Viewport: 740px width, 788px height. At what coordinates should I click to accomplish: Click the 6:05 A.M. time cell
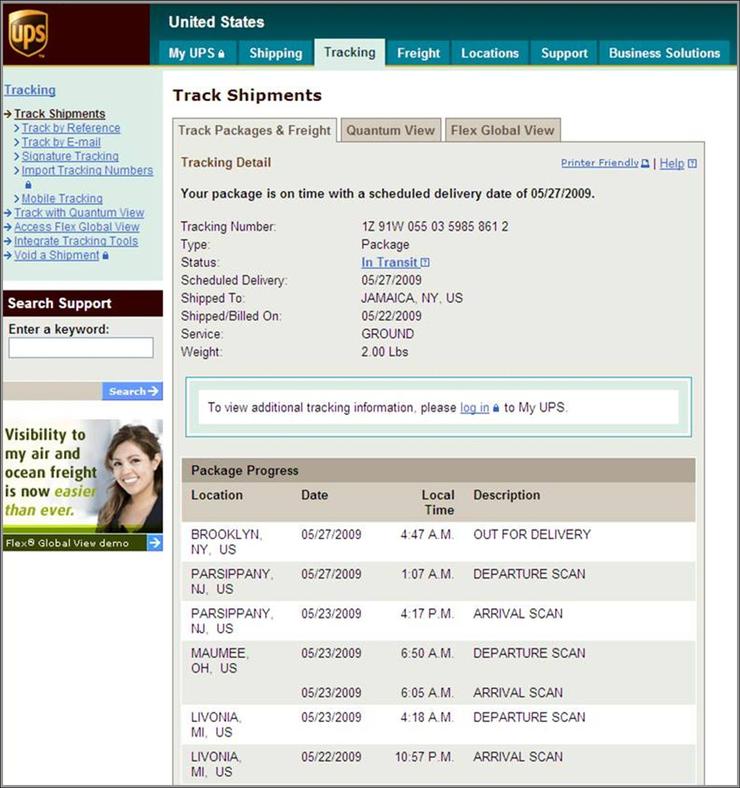427,693
